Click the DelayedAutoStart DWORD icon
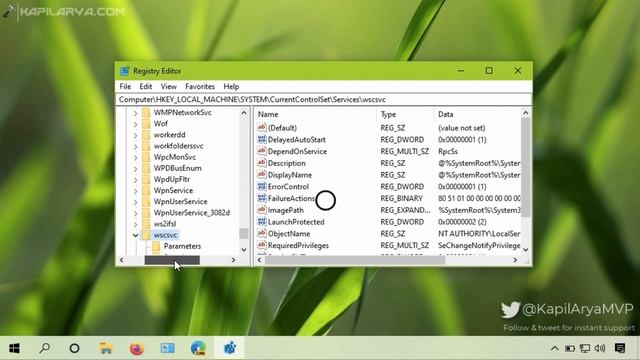Image resolution: width=640 pixels, height=360 pixels. coord(262,140)
